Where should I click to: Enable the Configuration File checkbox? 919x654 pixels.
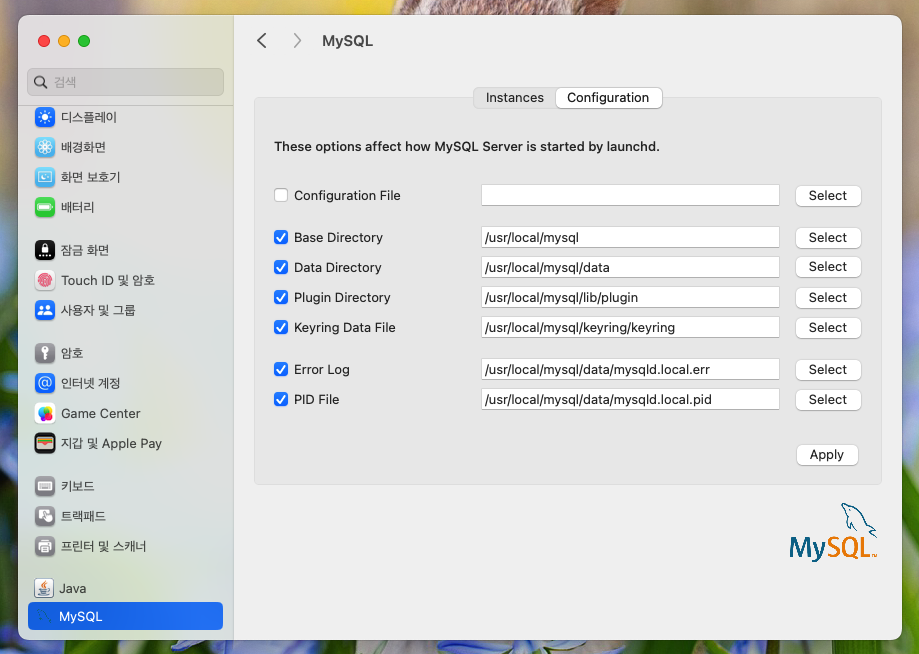point(281,195)
